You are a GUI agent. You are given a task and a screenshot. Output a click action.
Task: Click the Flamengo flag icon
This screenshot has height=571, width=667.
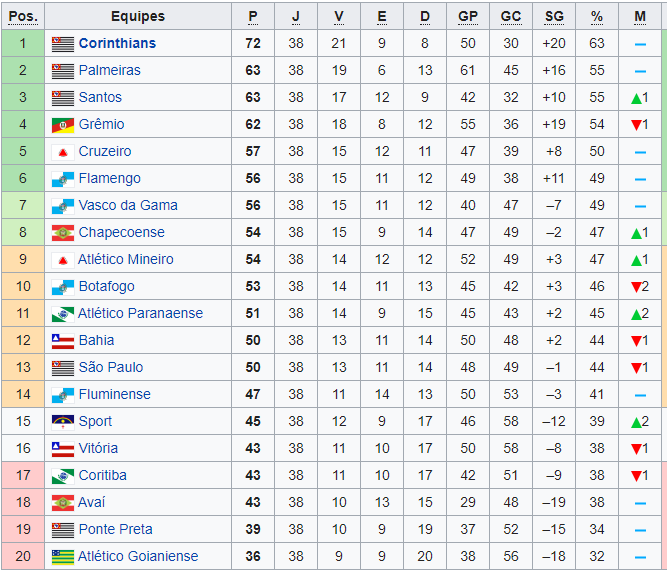[x=63, y=179]
